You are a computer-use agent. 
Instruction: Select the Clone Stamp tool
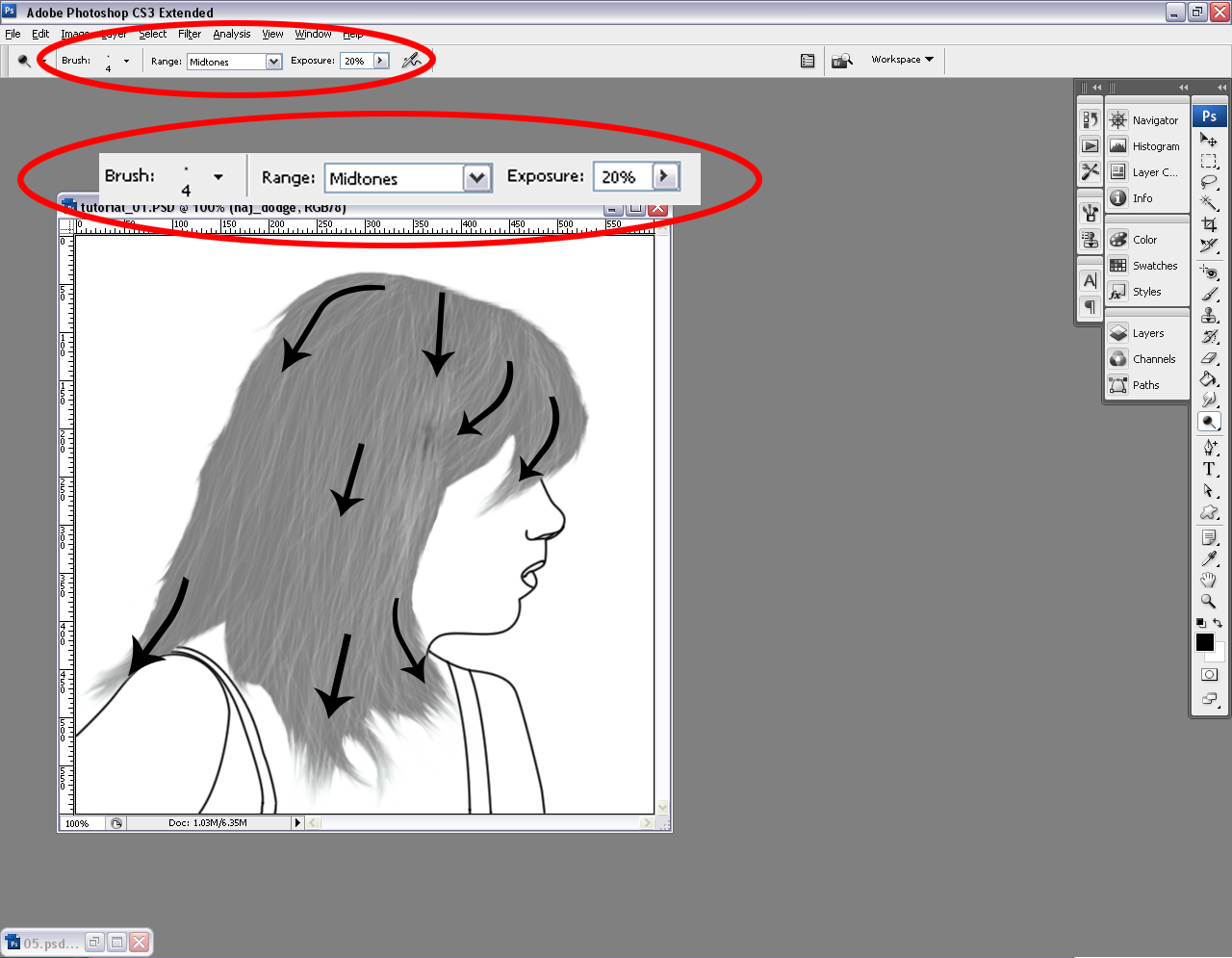tap(1209, 316)
